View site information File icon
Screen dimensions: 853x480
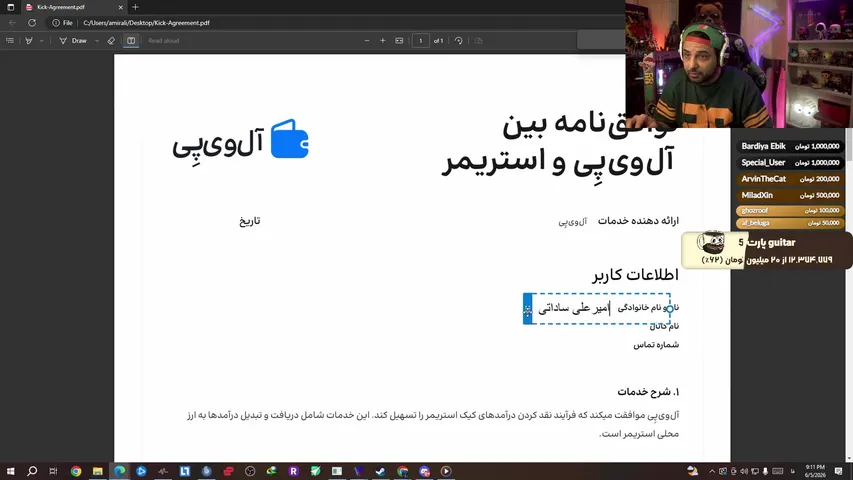[x=62, y=23]
